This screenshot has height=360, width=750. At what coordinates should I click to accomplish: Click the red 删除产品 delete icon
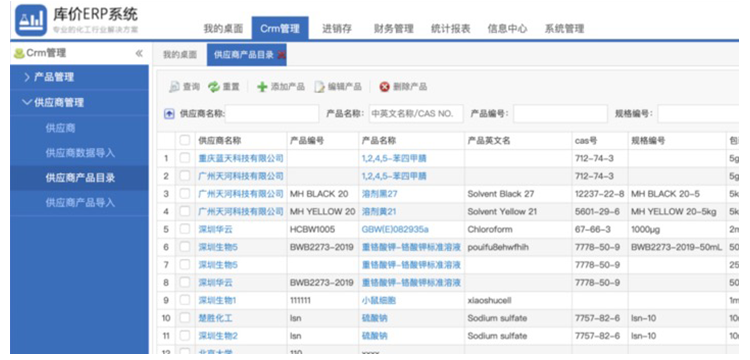(385, 87)
